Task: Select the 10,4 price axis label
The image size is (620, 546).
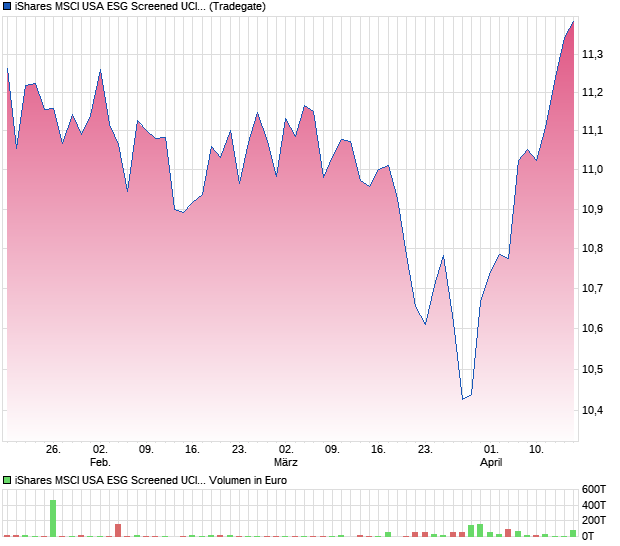Action: pyautogui.click(x=593, y=411)
